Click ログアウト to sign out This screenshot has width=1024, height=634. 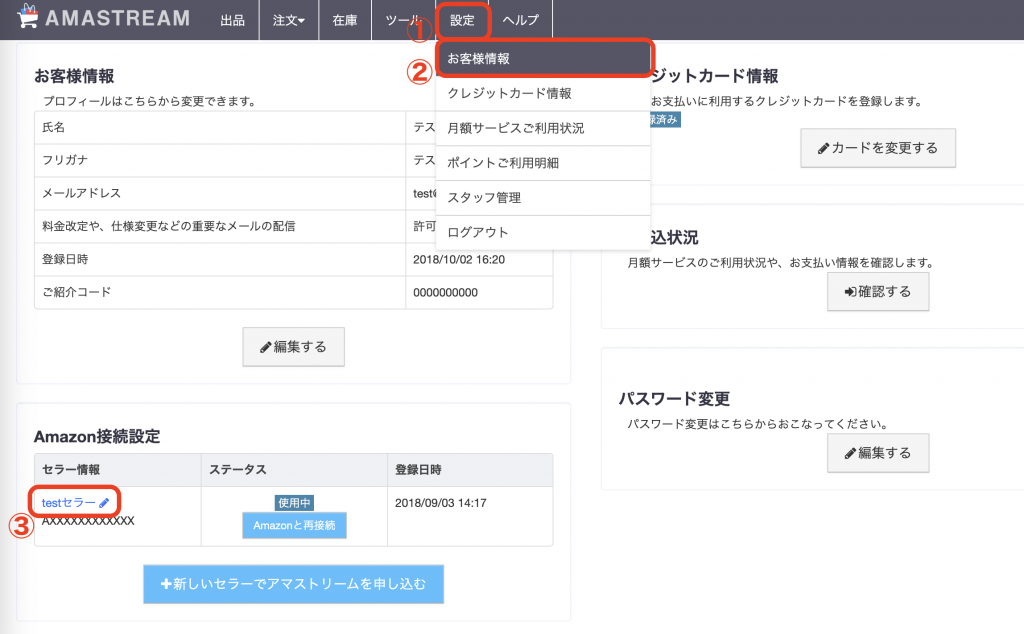point(543,232)
